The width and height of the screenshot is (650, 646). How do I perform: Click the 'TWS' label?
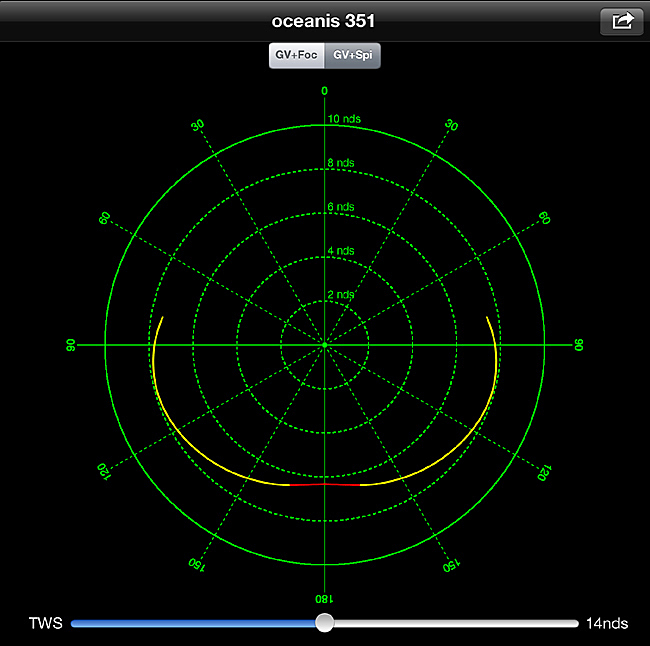(46, 623)
